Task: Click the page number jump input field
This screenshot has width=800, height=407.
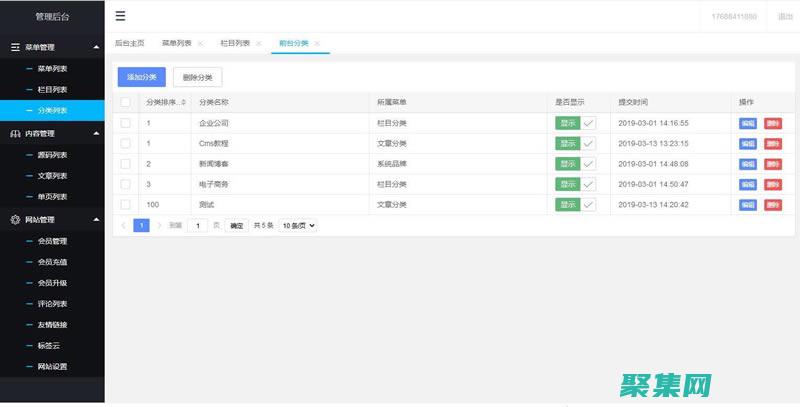Action: tap(198, 226)
